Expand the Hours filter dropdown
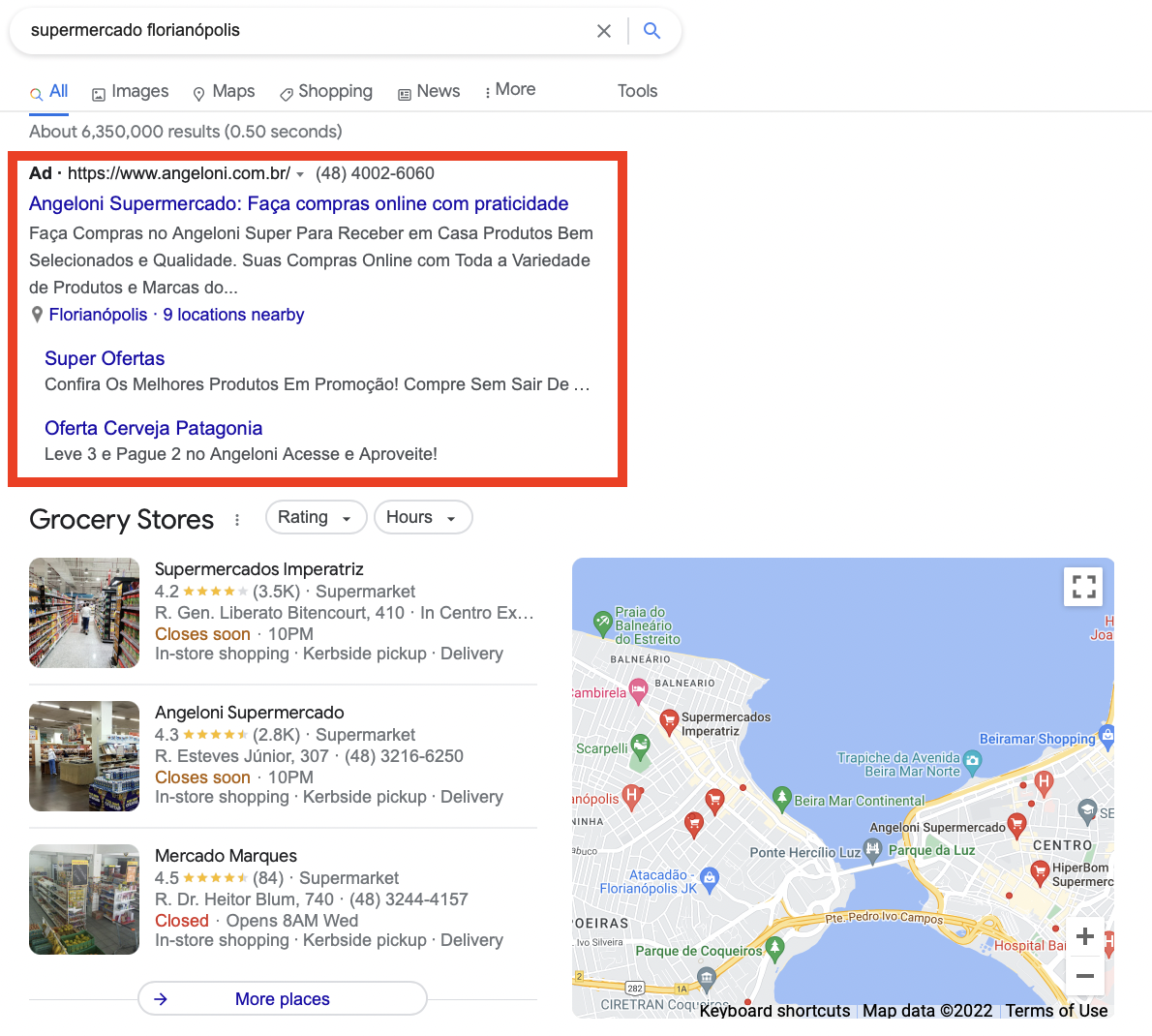This screenshot has width=1152, height=1036. 423,517
